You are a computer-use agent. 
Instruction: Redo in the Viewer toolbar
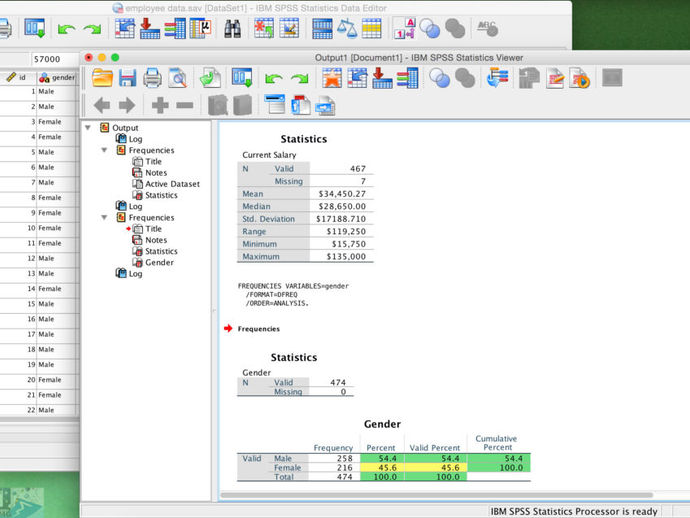pyautogui.click(x=300, y=79)
